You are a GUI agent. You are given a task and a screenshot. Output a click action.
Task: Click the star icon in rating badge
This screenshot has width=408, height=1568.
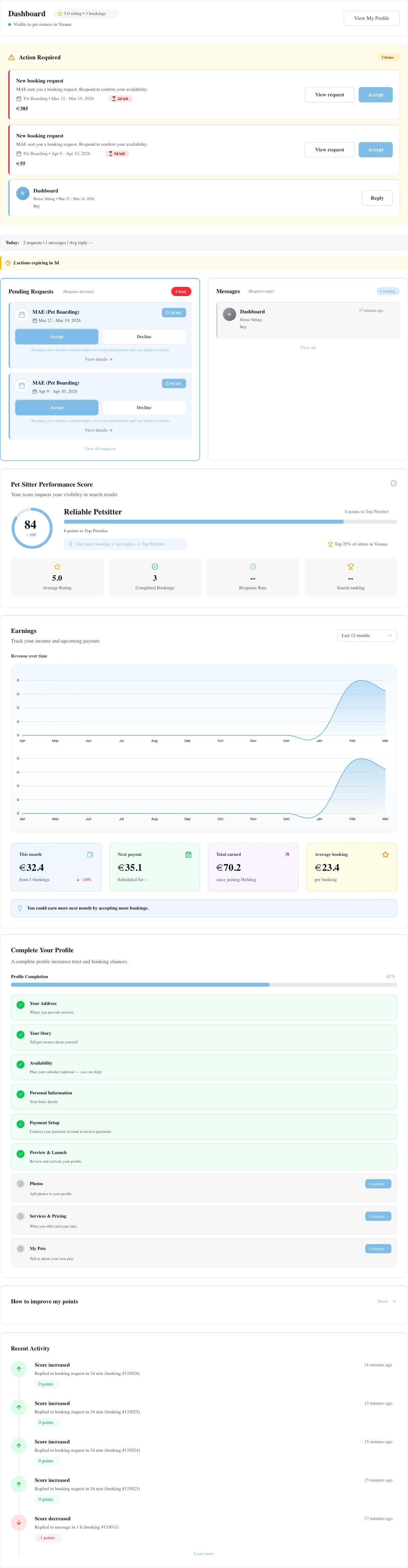coord(60,13)
